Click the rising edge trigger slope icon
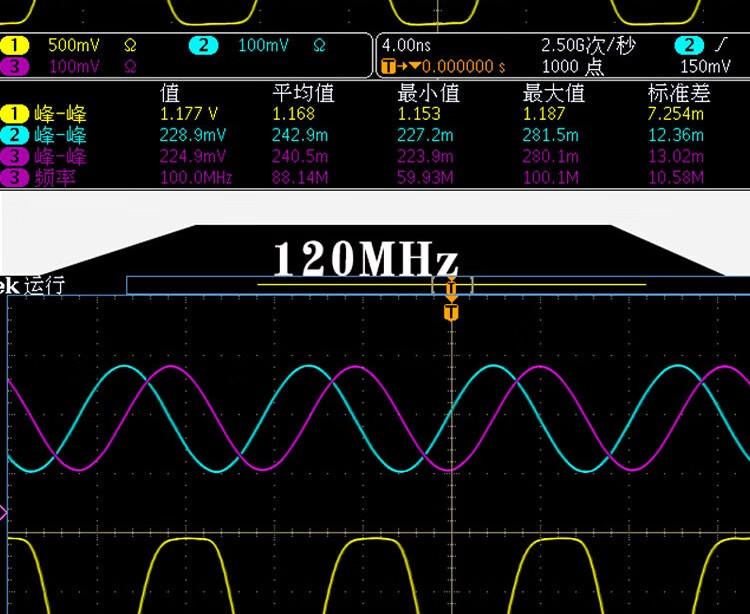The image size is (750, 614). point(720,45)
